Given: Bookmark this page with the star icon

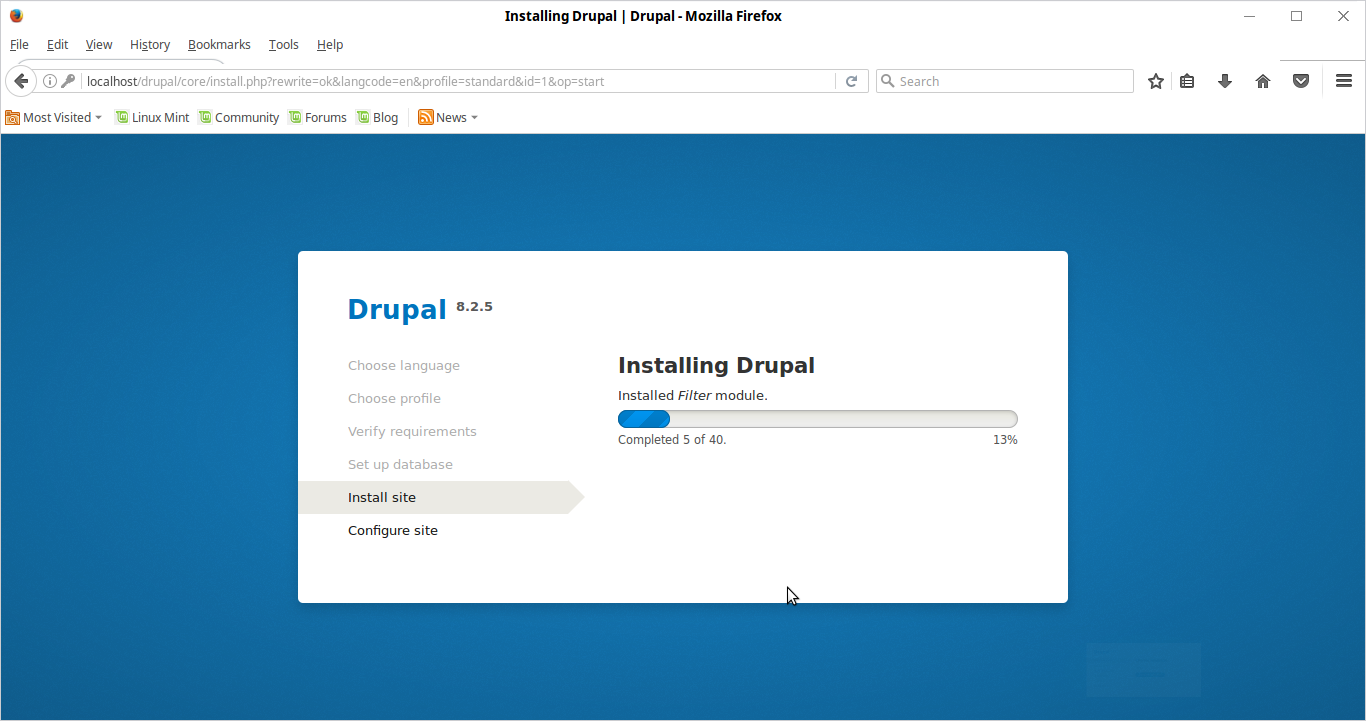Looking at the screenshot, I should click(1156, 81).
